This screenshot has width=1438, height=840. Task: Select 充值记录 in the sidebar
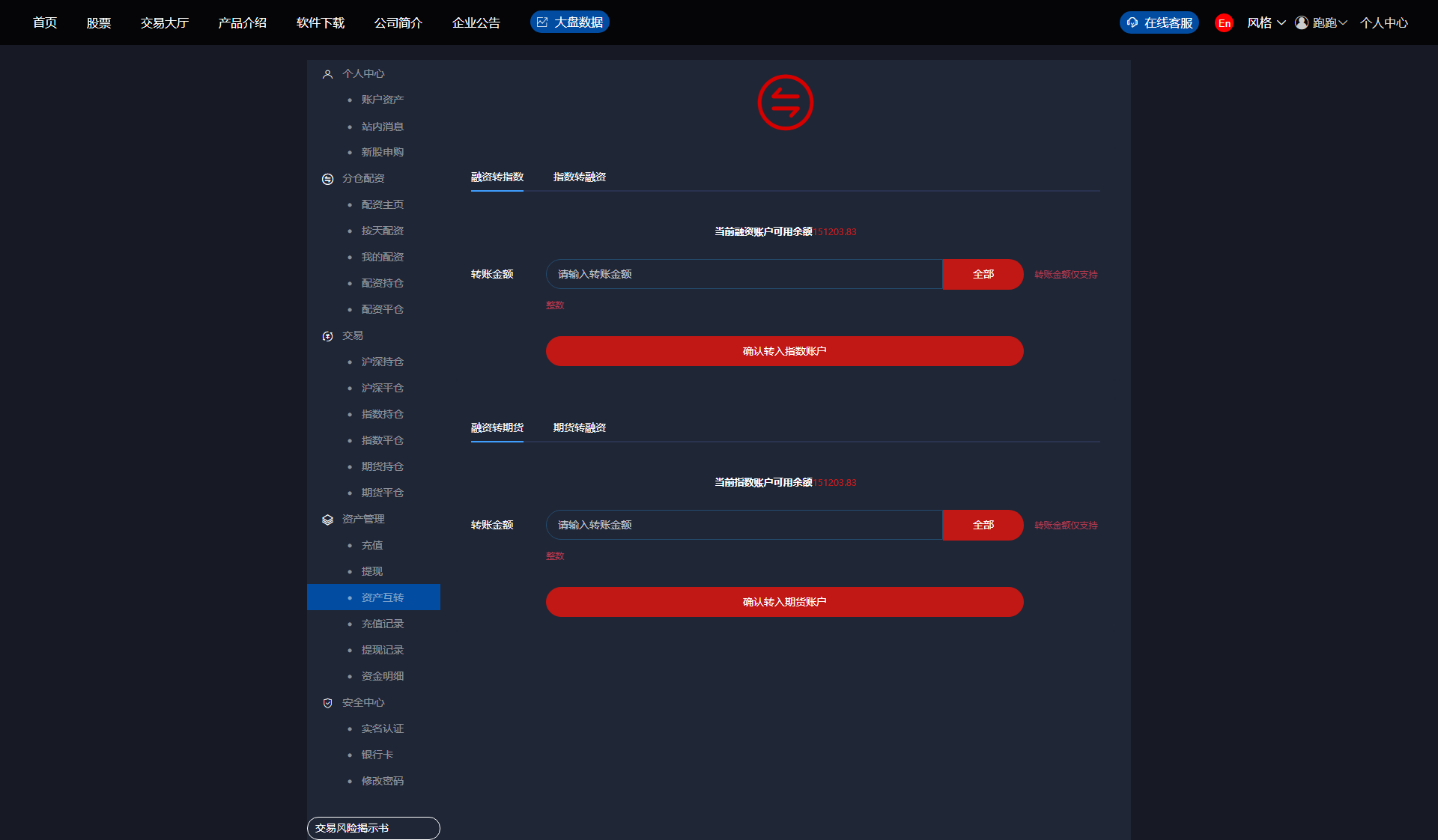[382, 624]
